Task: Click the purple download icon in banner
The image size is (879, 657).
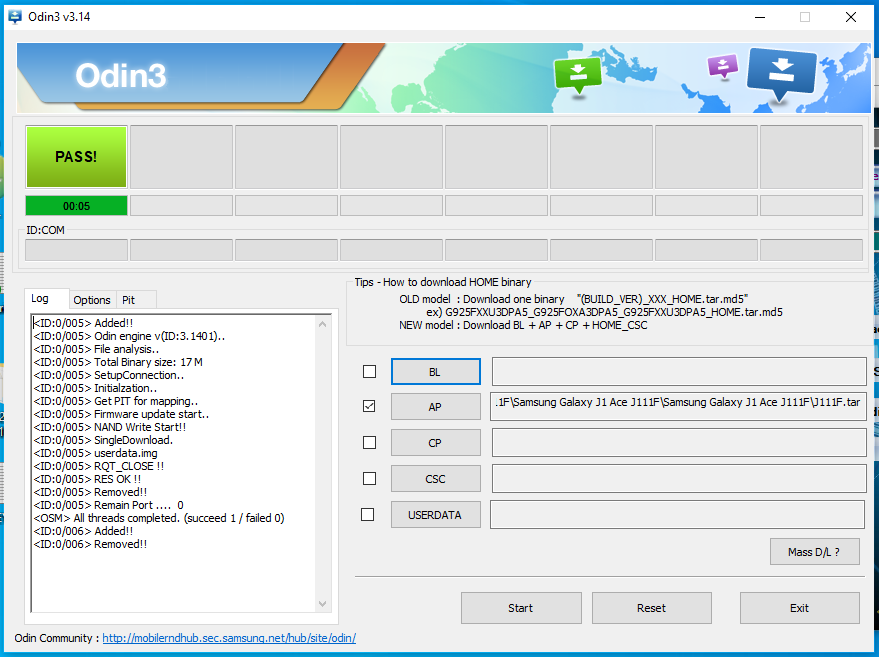Action: (x=723, y=66)
